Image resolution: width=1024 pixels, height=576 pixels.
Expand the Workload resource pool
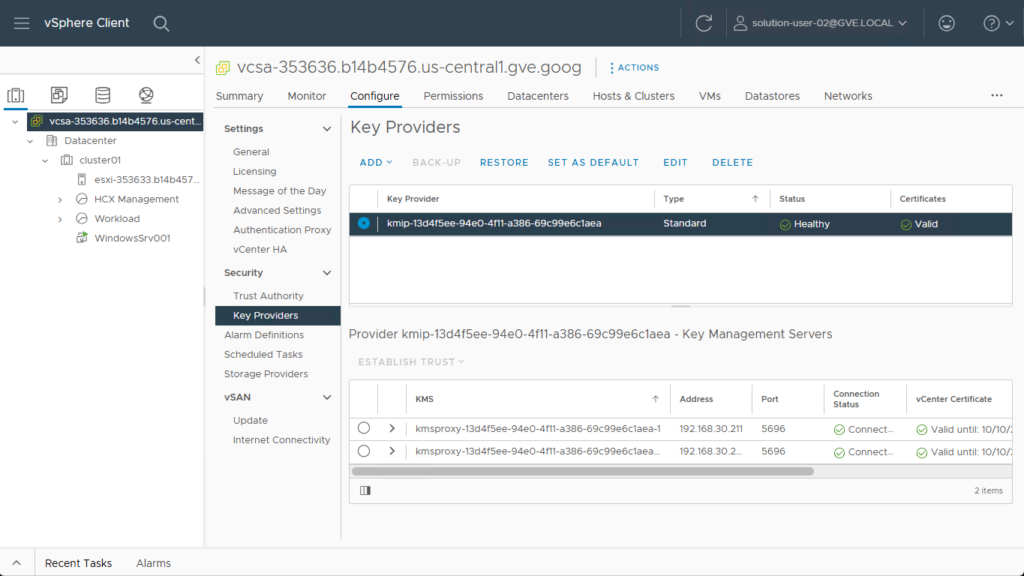(x=60, y=219)
